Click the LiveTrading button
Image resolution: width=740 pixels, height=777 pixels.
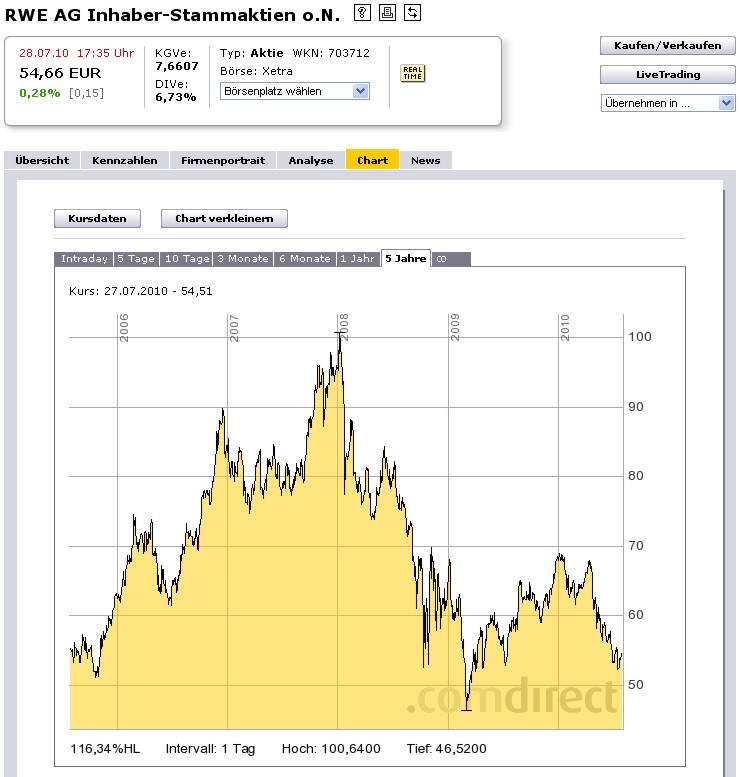[668, 75]
